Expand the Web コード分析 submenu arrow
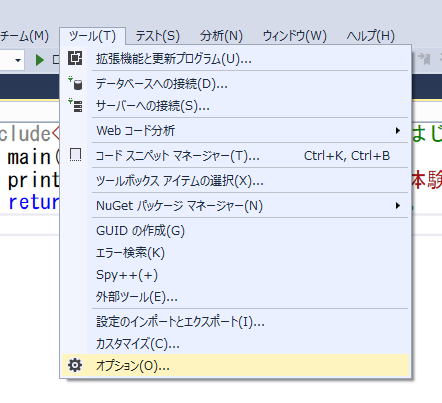 point(397,130)
